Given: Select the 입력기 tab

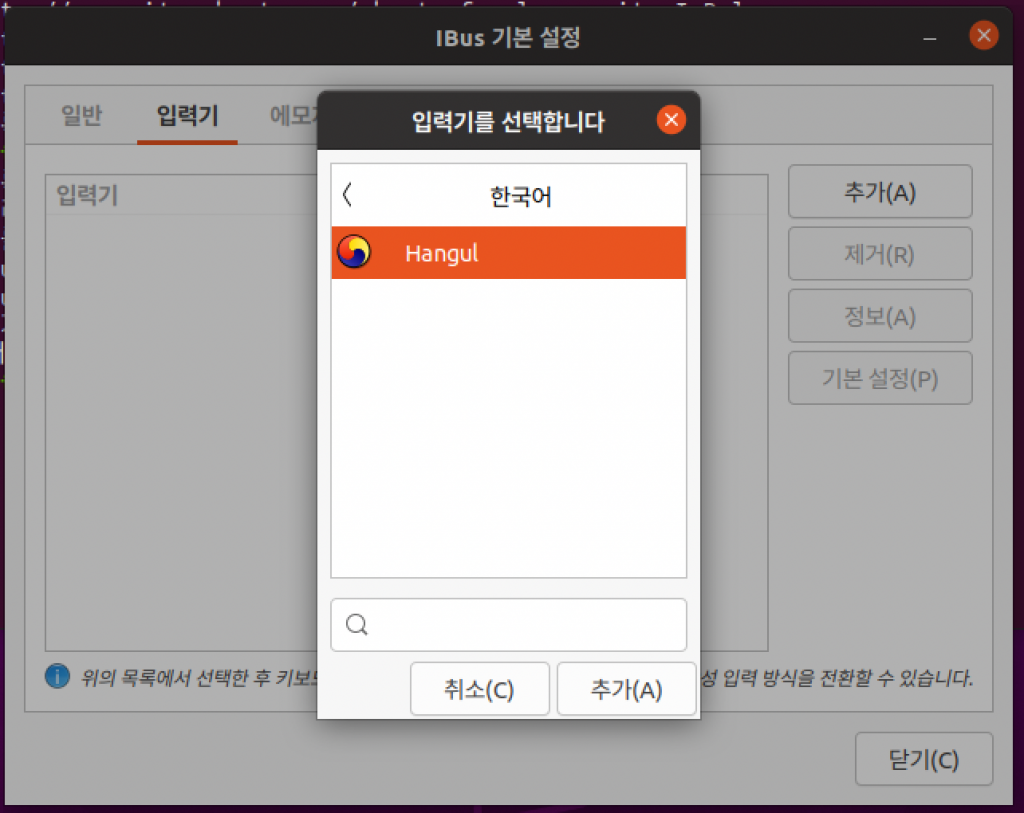Looking at the screenshot, I should (x=187, y=116).
